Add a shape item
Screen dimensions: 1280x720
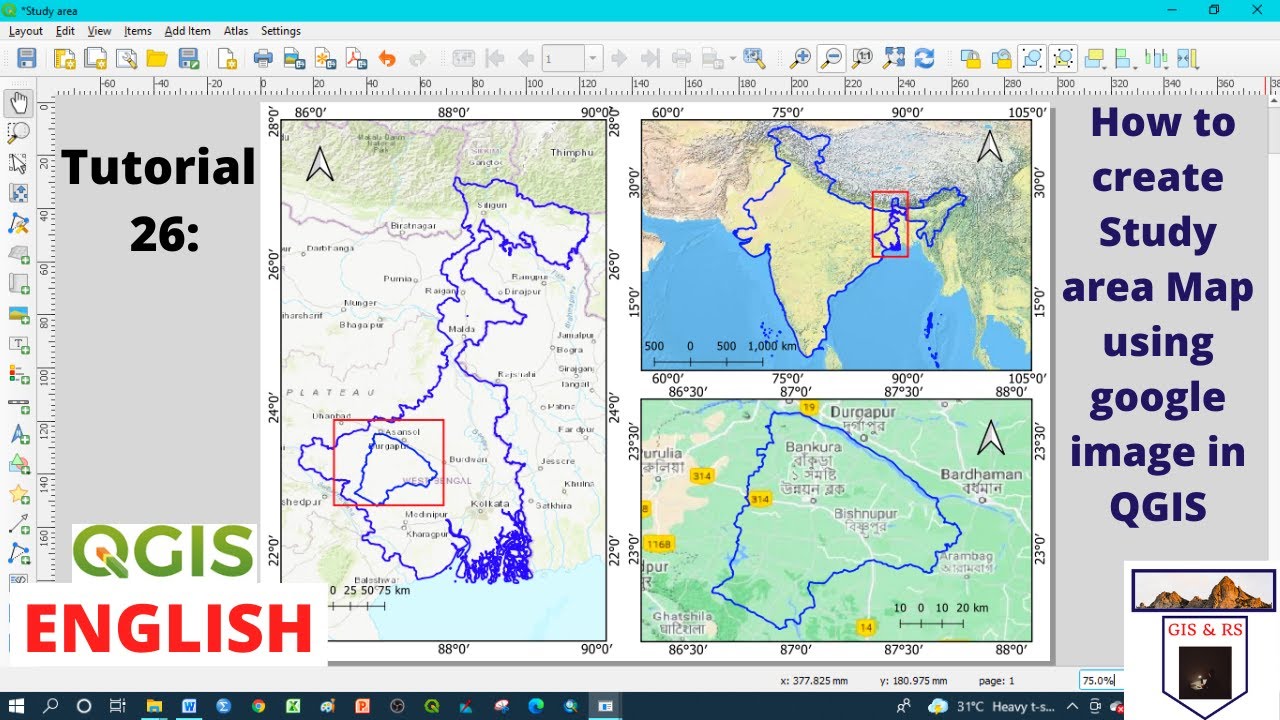[18, 465]
